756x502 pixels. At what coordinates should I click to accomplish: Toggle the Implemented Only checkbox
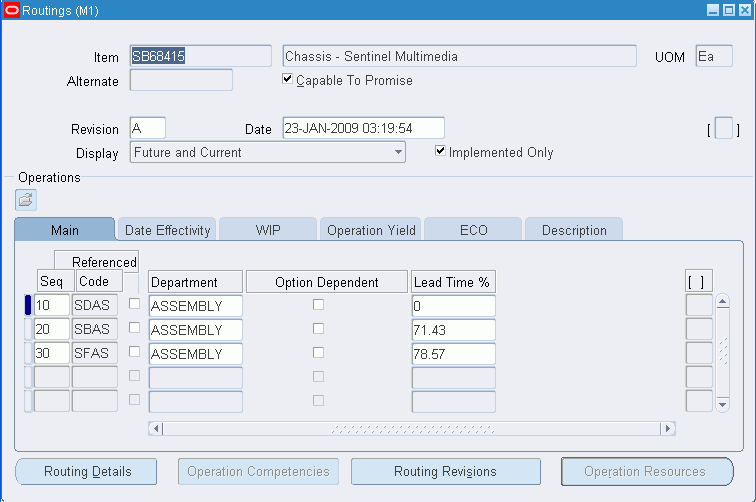pyautogui.click(x=440, y=151)
